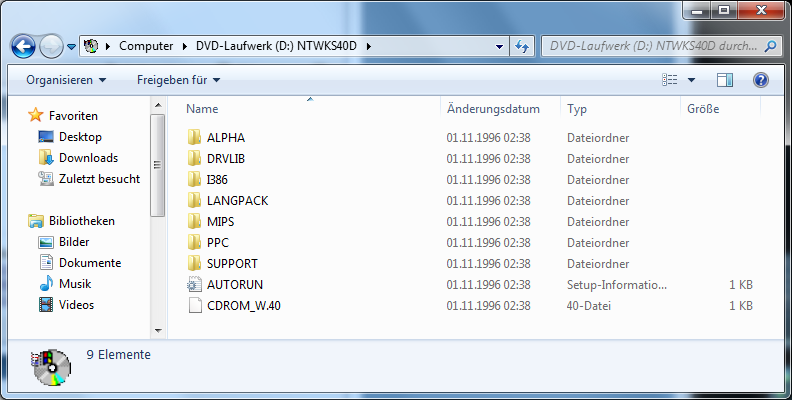
Task: Open address bar history dropdown
Action: click(499, 46)
